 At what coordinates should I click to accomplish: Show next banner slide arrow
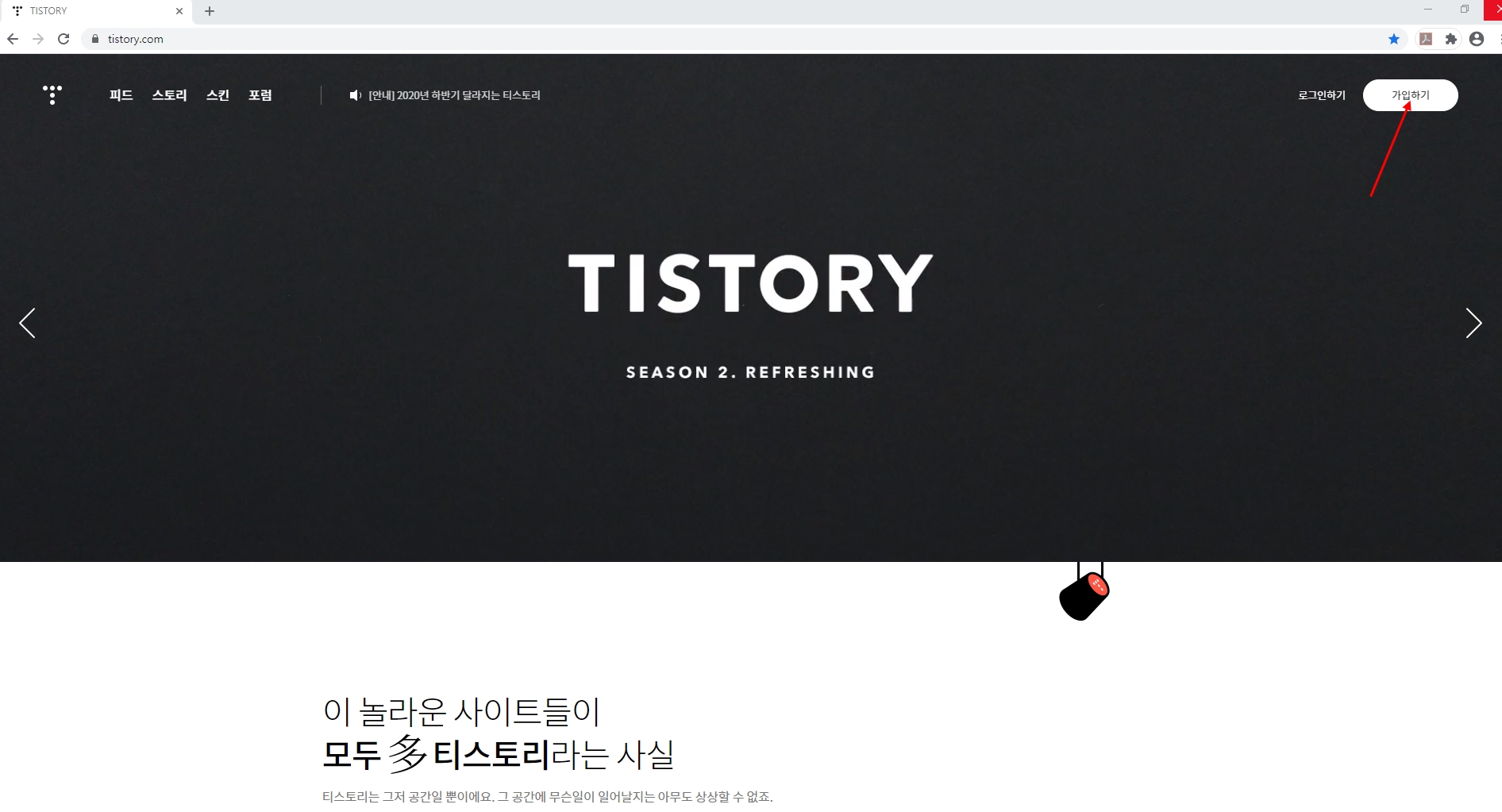[1473, 323]
